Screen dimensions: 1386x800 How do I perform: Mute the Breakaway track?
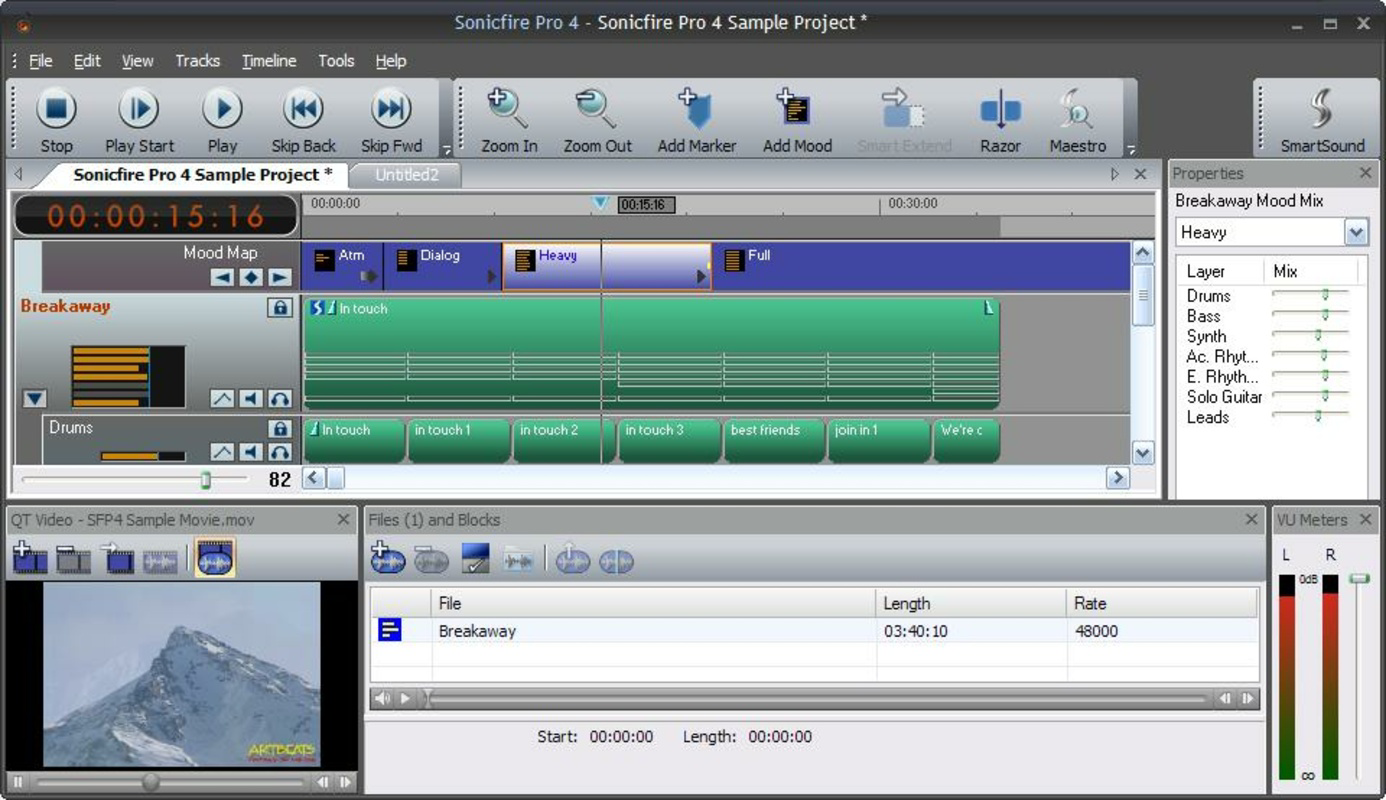249,398
